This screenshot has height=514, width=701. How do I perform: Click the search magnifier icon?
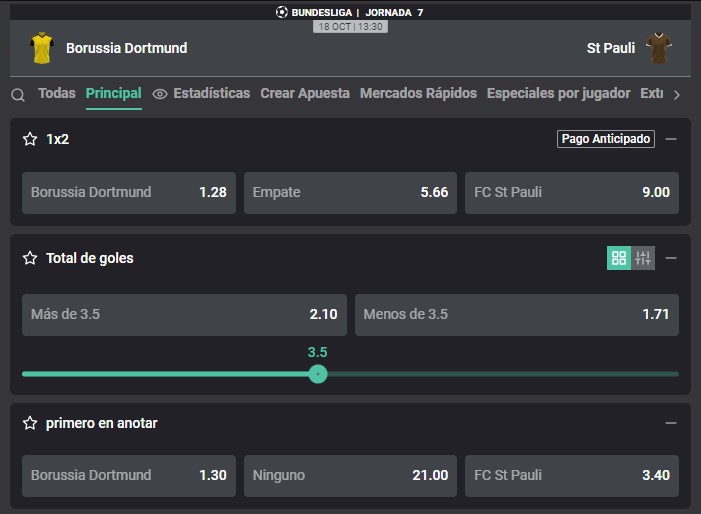pyautogui.click(x=18, y=95)
